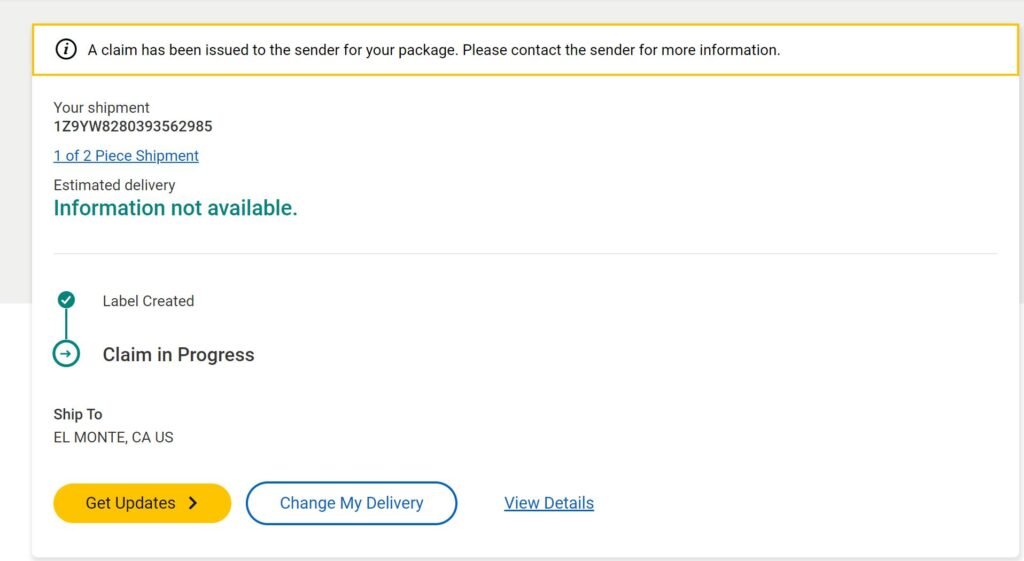The height and width of the screenshot is (561, 1024).
Task: Click the progress line between status steps
Action: coord(66,324)
